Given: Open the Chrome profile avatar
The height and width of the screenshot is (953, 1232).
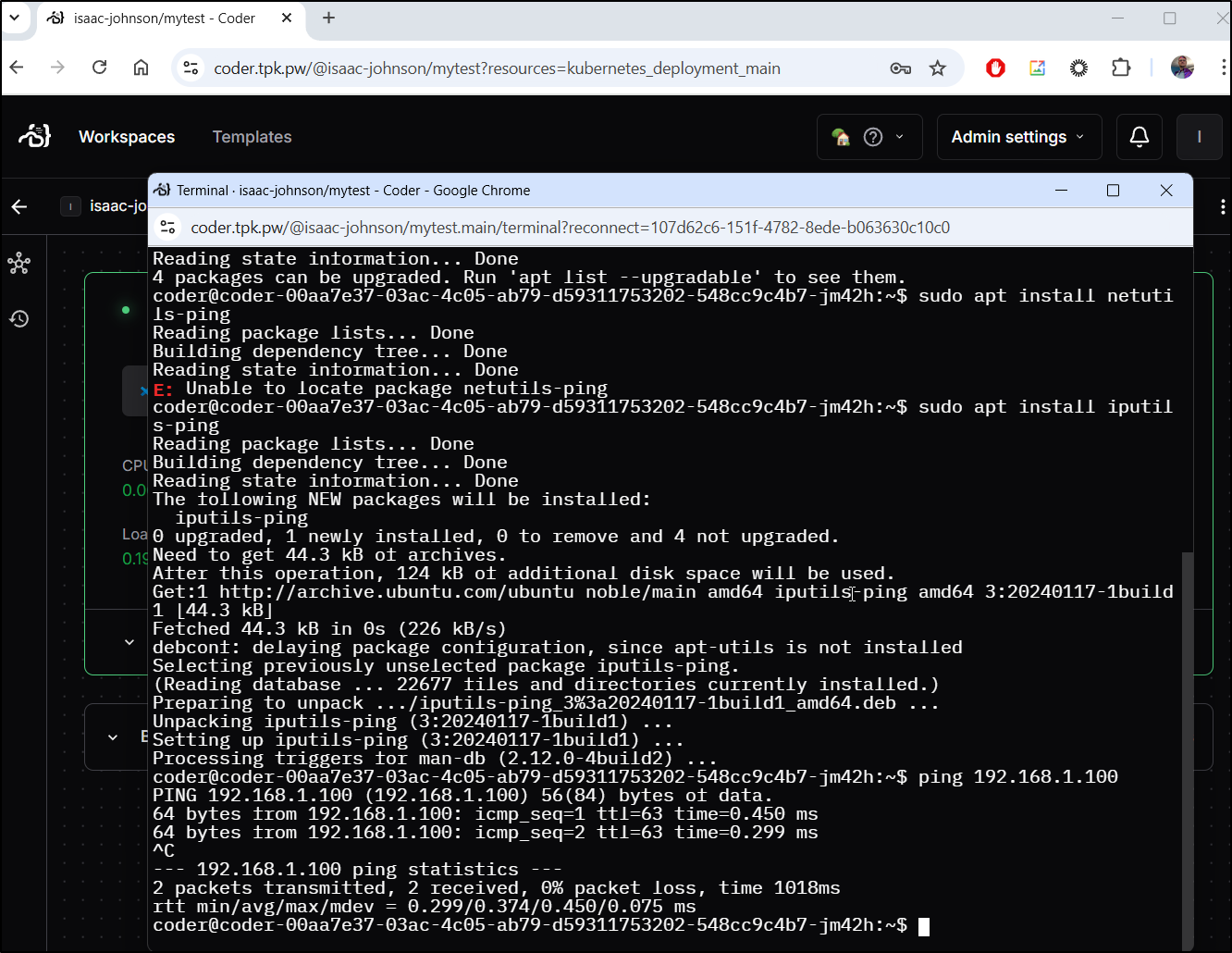Looking at the screenshot, I should tap(1182, 68).
